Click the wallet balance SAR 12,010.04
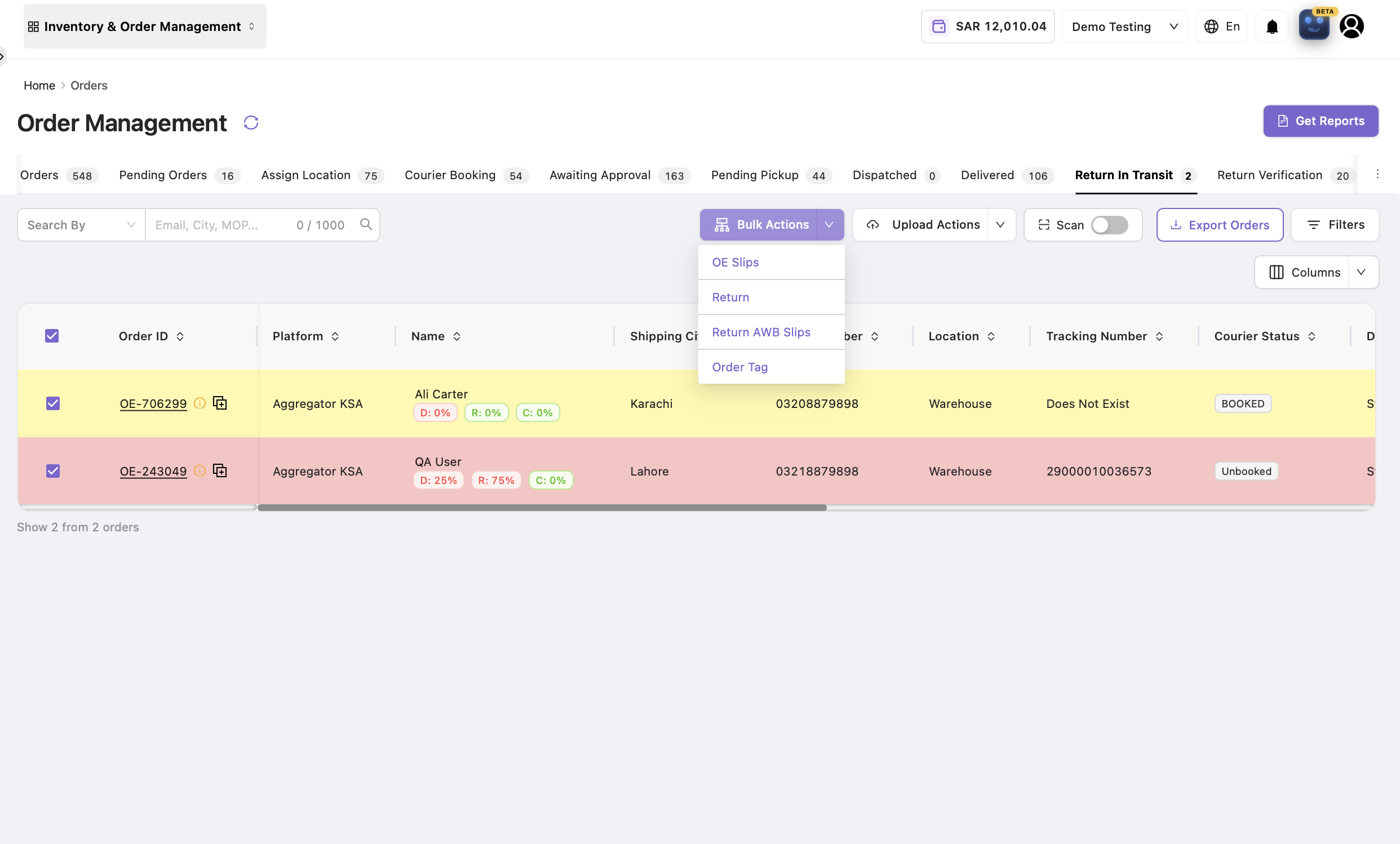This screenshot has width=1400, height=844. [988, 26]
